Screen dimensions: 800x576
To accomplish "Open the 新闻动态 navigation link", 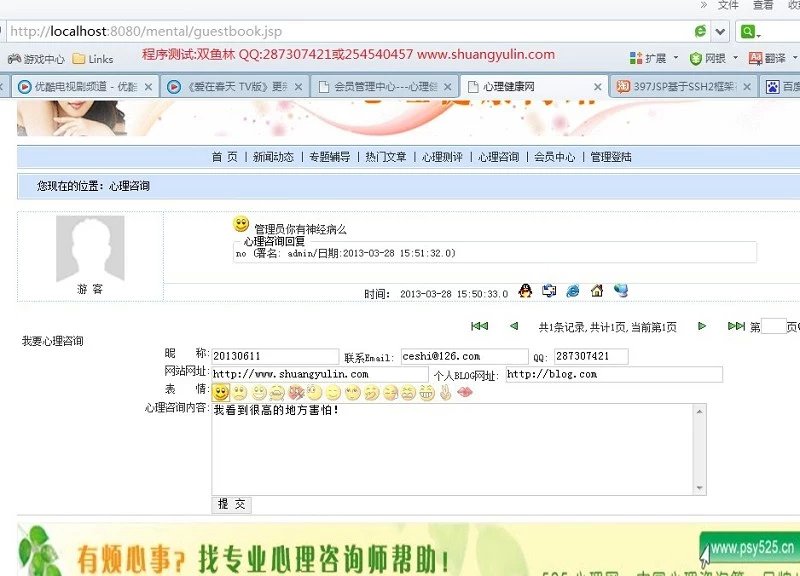I will tap(273, 157).
